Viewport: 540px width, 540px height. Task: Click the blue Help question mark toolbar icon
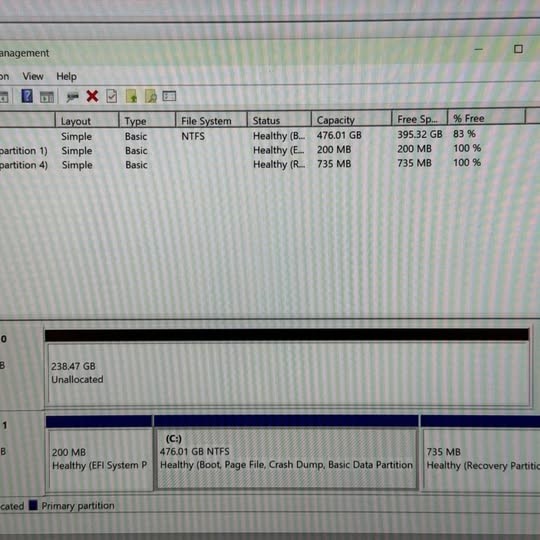tap(27, 96)
